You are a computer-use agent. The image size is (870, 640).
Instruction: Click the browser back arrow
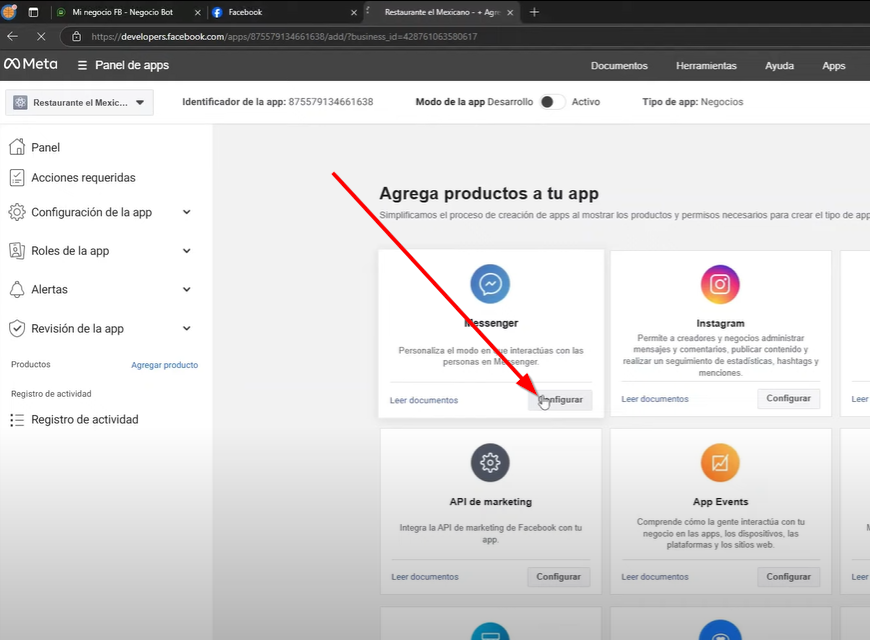pyautogui.click(x=12, y=37)
